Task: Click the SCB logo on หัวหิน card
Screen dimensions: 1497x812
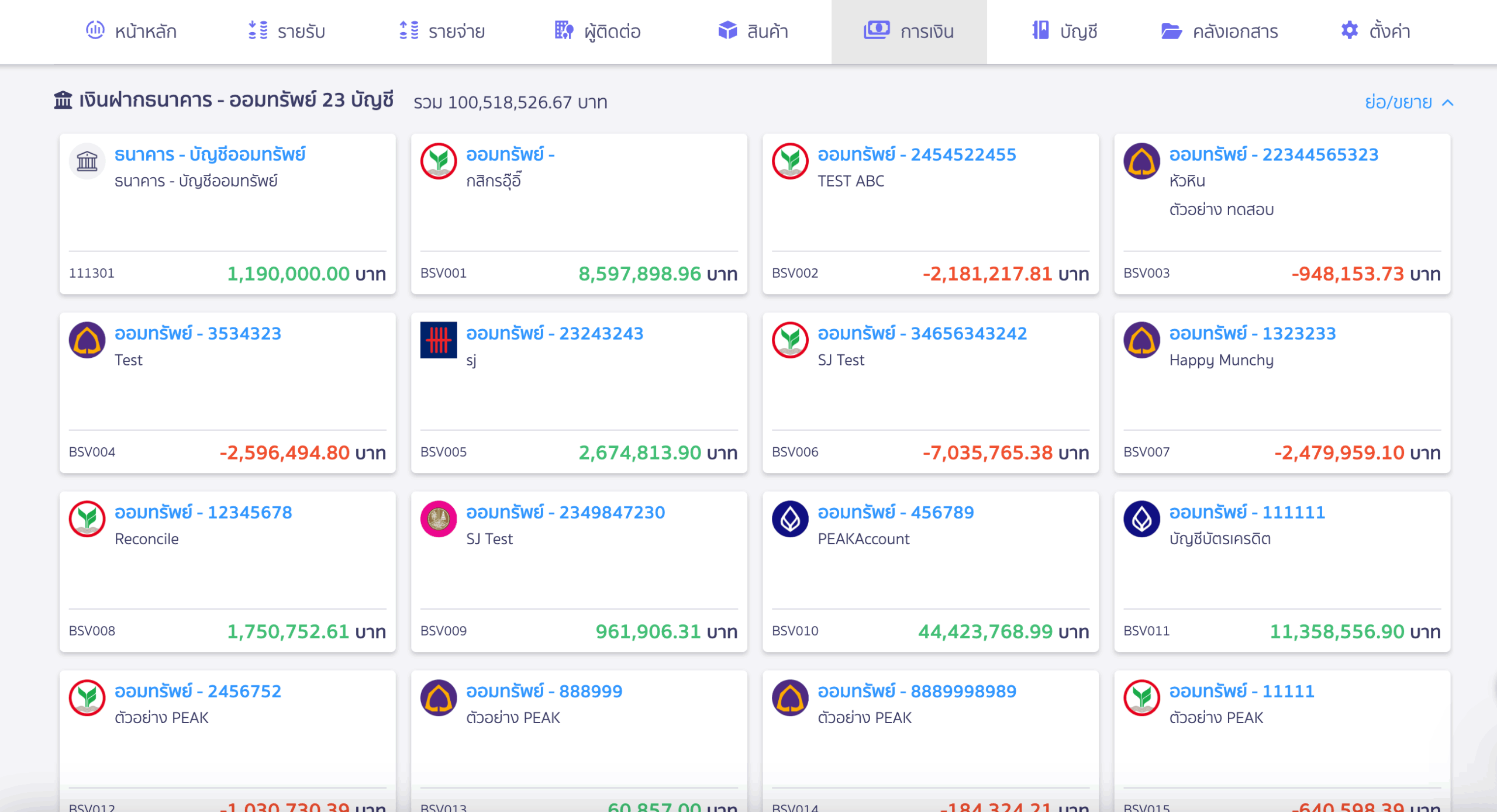Action: 1141,161
